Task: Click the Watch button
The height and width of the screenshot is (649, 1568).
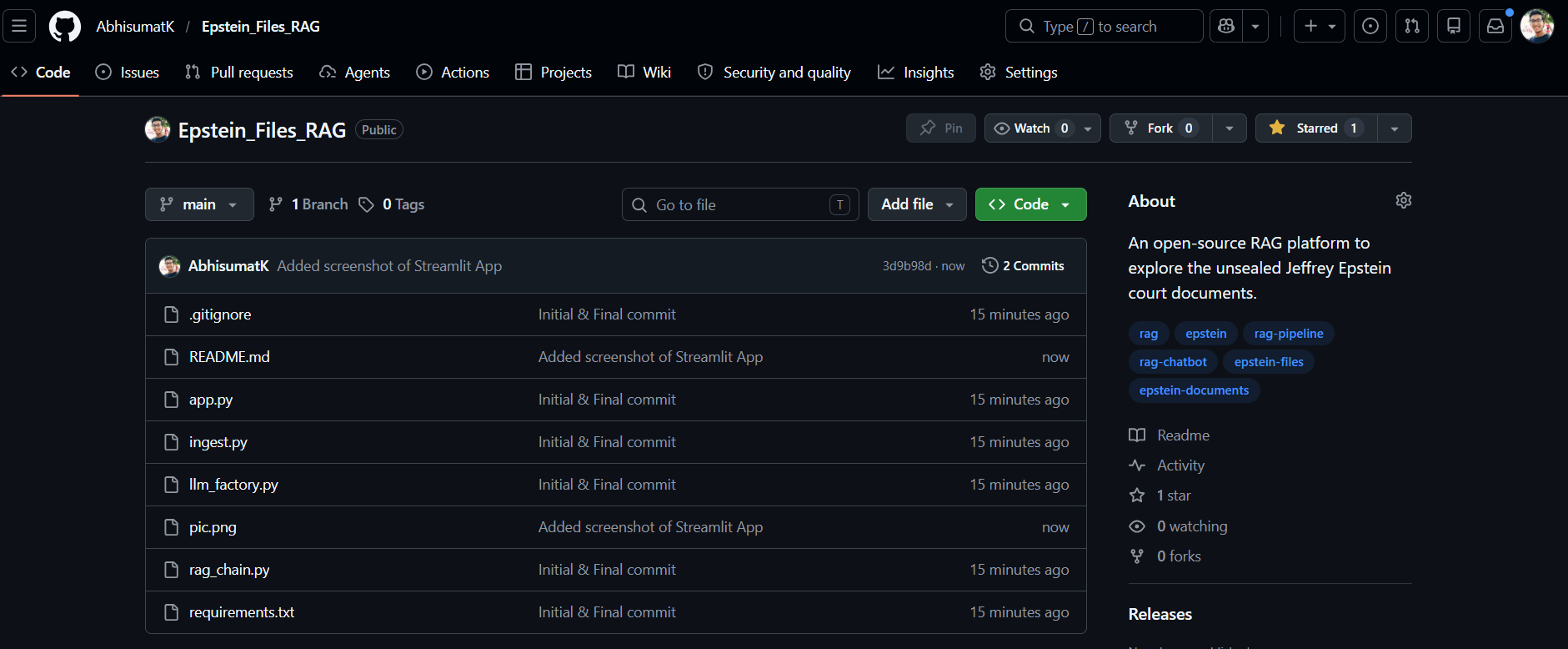Action: click(1030, 128)
